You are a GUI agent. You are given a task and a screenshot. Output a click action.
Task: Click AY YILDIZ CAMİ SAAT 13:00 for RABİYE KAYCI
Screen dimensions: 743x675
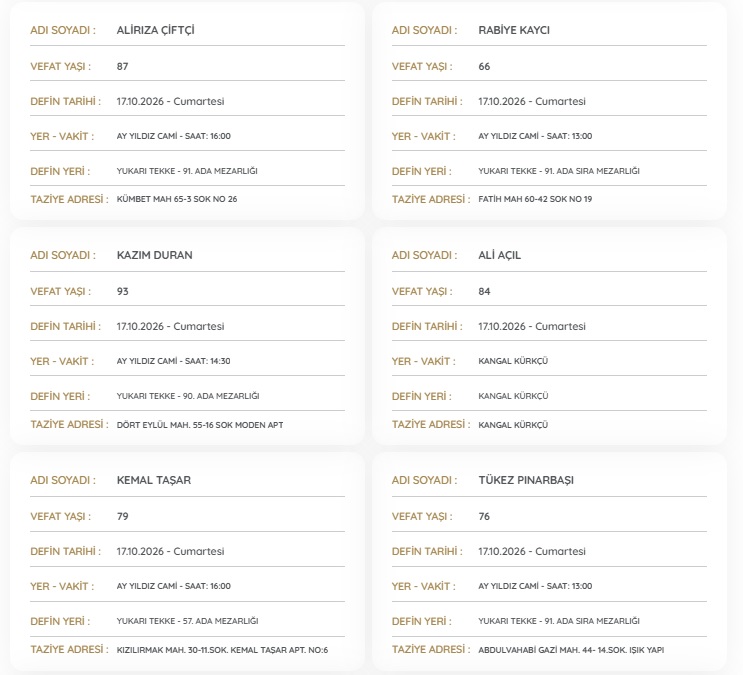(535, 136)
